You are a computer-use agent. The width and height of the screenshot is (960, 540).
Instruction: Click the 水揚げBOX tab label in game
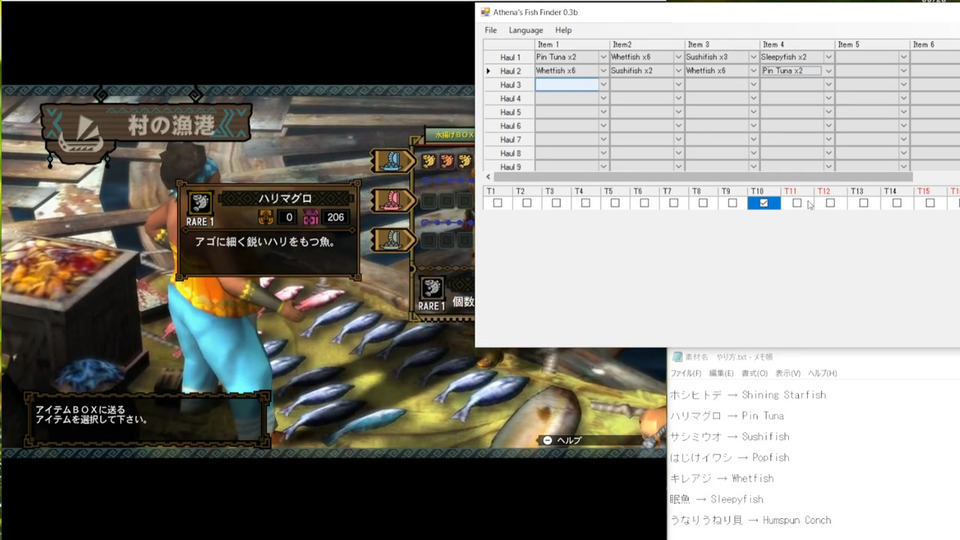click(x=453, y=134)
